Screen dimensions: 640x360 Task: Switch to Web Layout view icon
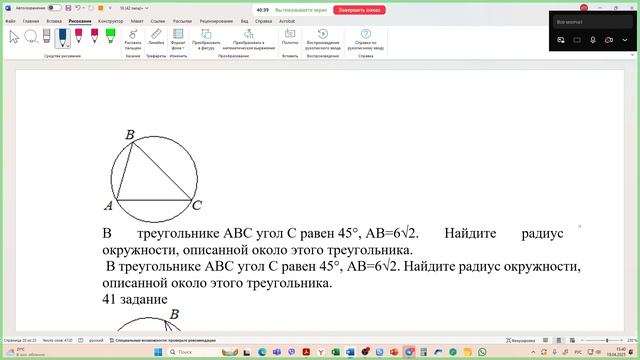572,340
